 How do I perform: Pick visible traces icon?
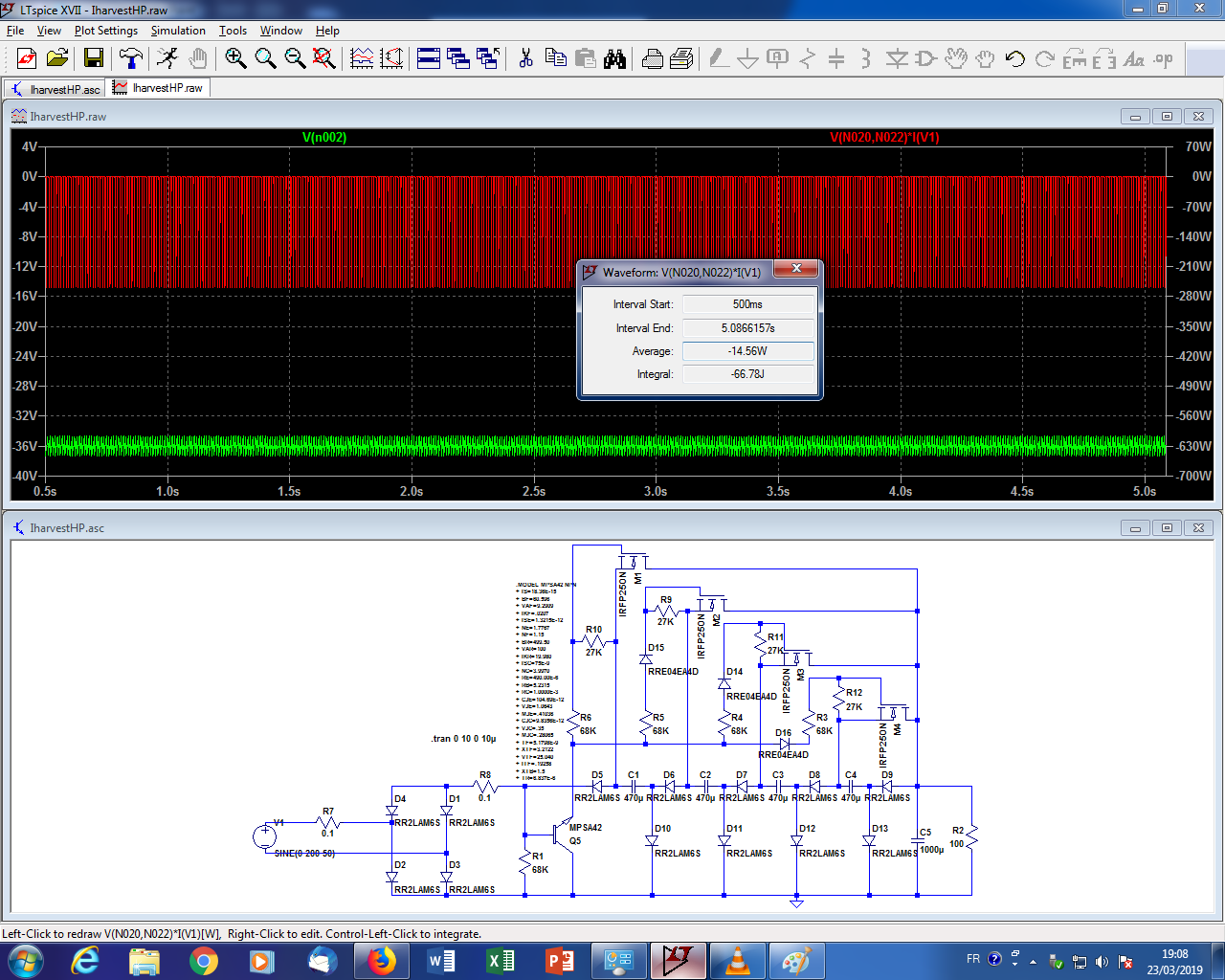coord(362,59)
